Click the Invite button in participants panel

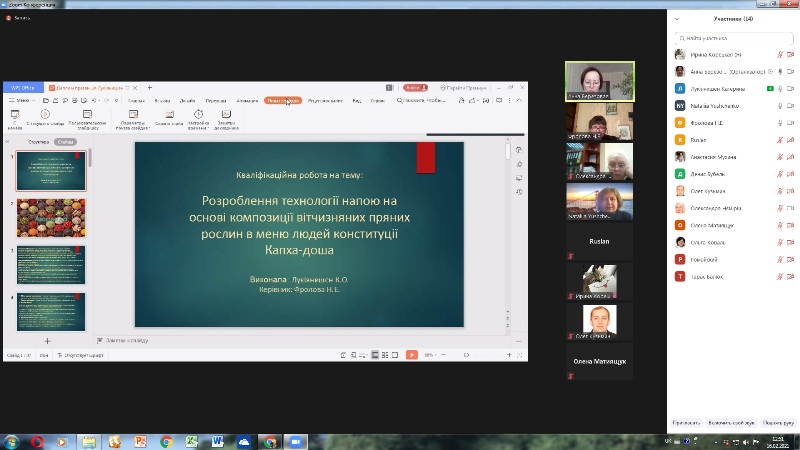coord(686,423)
